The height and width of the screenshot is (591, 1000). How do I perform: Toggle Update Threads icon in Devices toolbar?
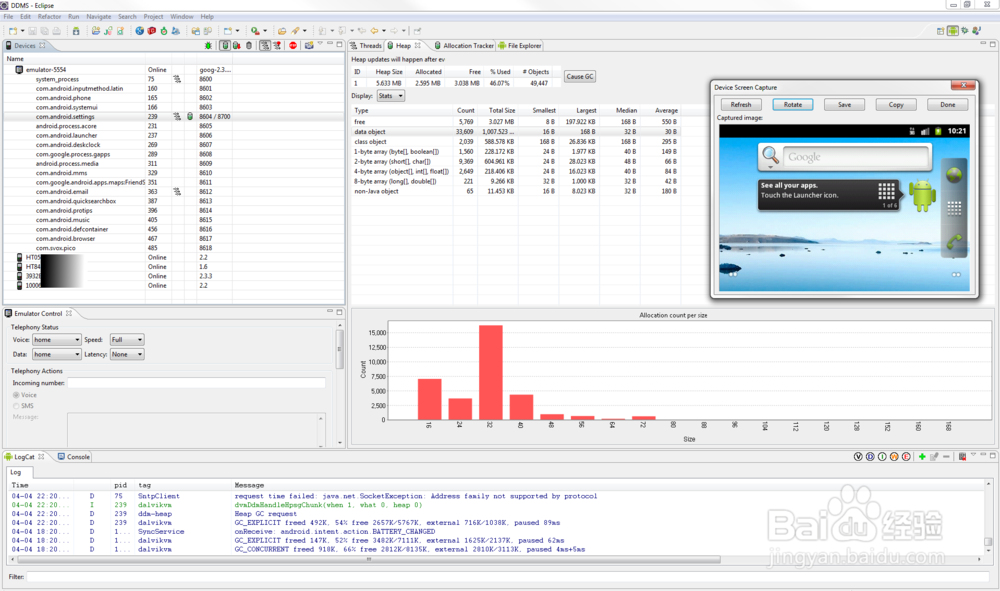[x=265, y=46]
